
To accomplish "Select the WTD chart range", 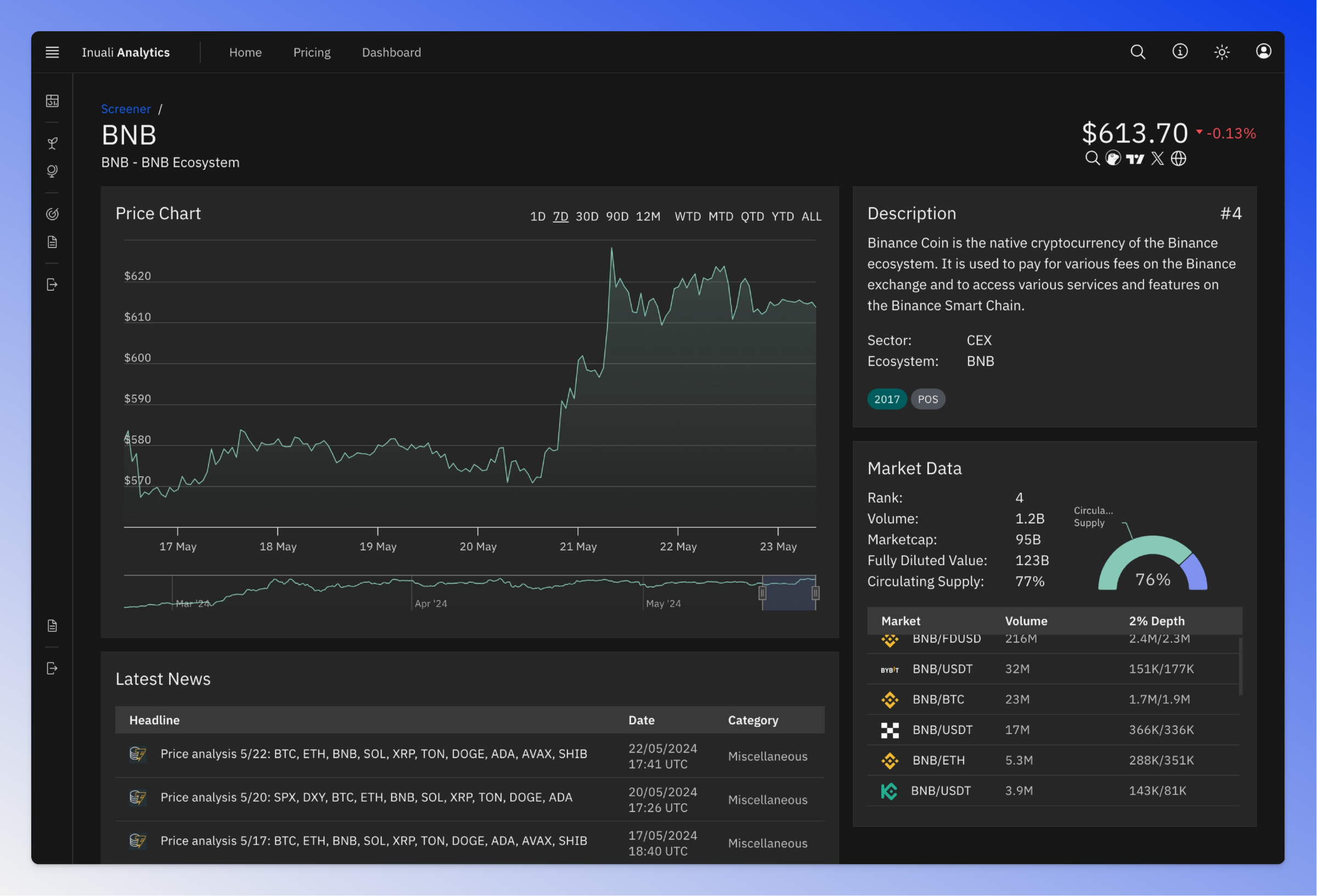I will click(688, 217).
